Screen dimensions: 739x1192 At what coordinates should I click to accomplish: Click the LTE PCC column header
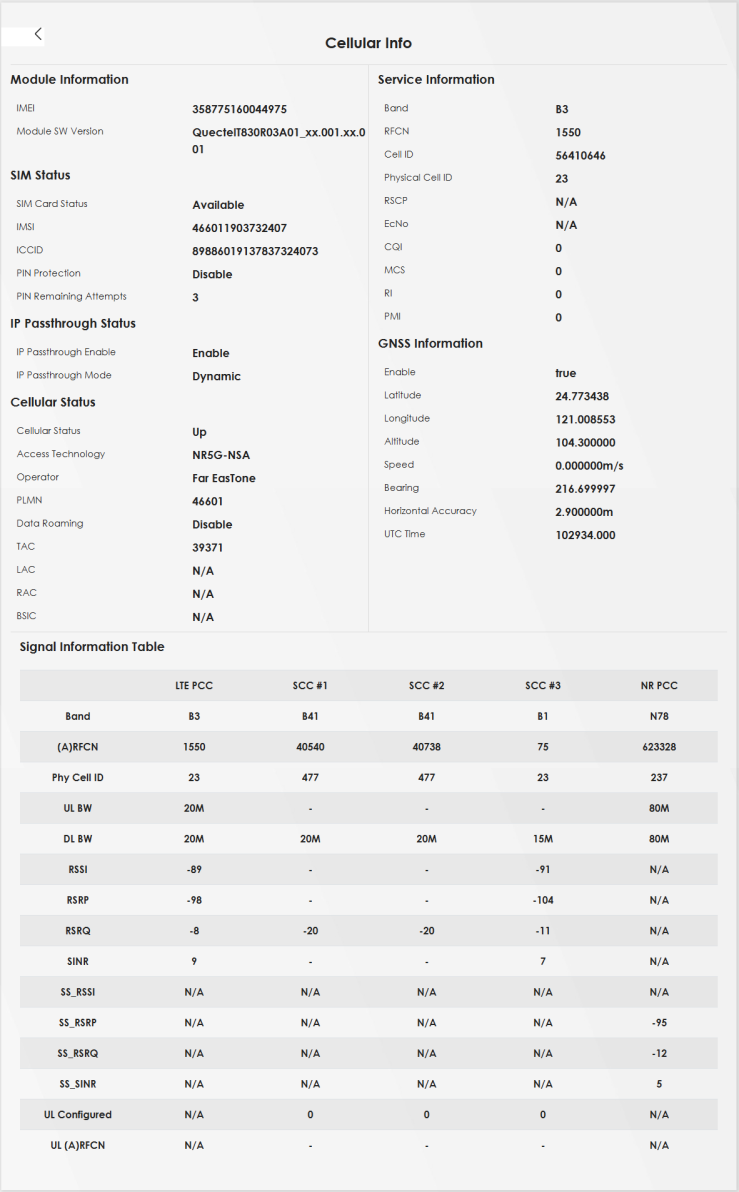(x=194, y=686)
